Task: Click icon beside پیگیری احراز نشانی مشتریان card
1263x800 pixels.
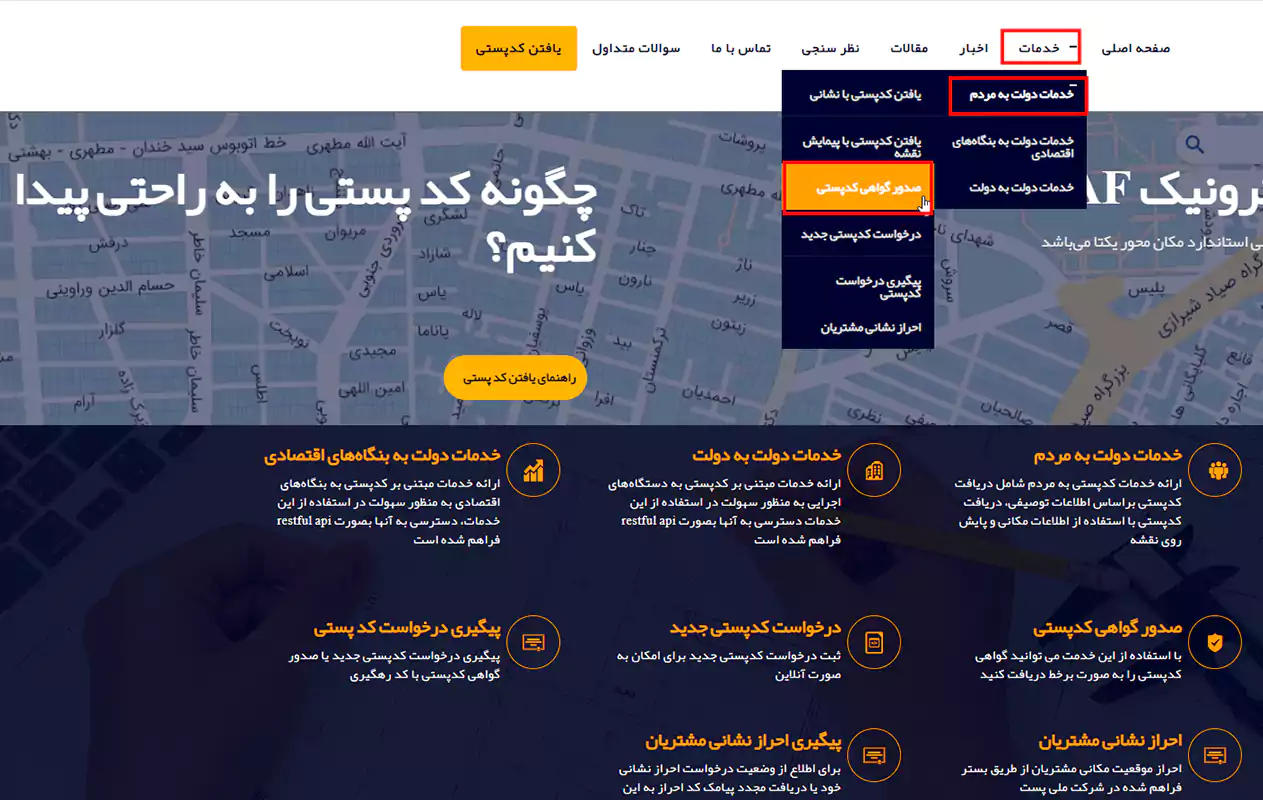Action: (x=874, y=755)
